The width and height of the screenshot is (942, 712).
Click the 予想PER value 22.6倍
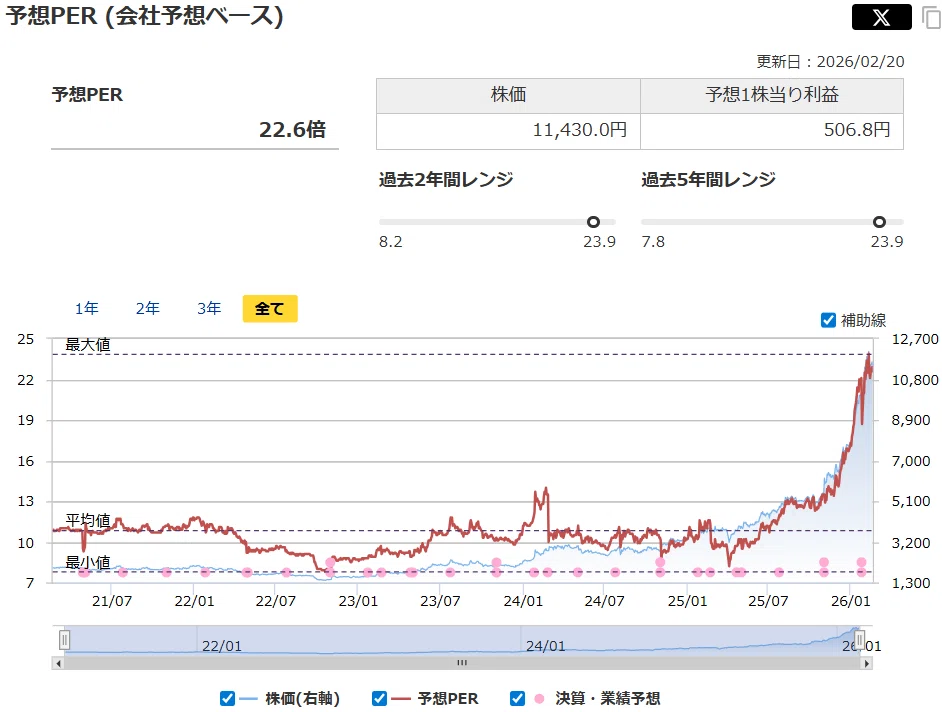pyautogui.click(x=293, y=129)
